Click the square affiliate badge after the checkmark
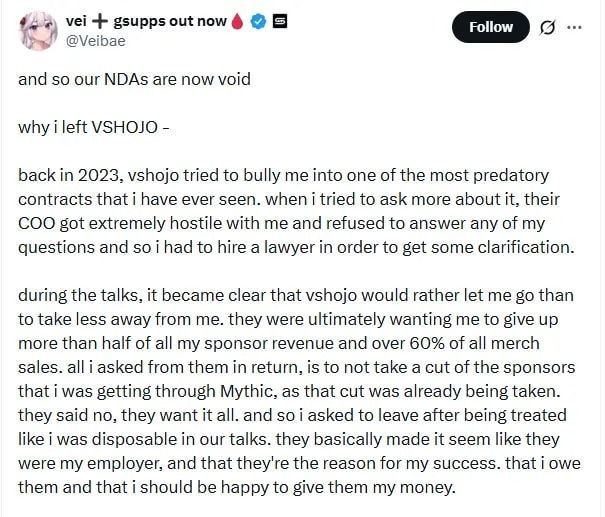 tap(280, 22)
